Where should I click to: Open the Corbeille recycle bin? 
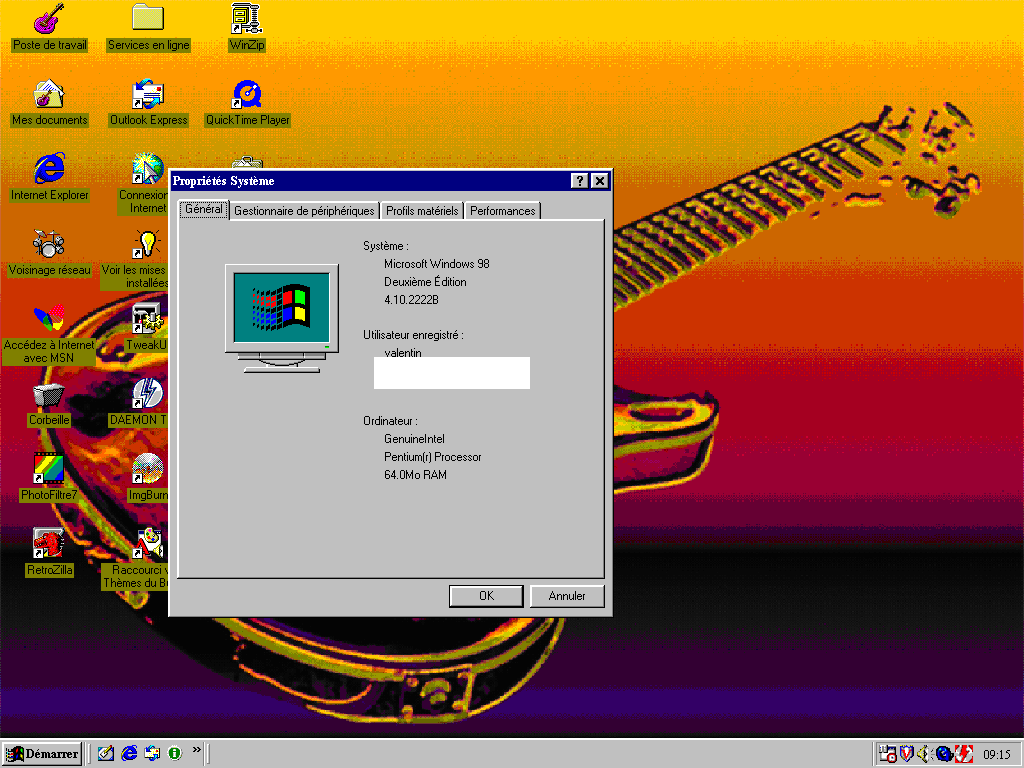49,396
